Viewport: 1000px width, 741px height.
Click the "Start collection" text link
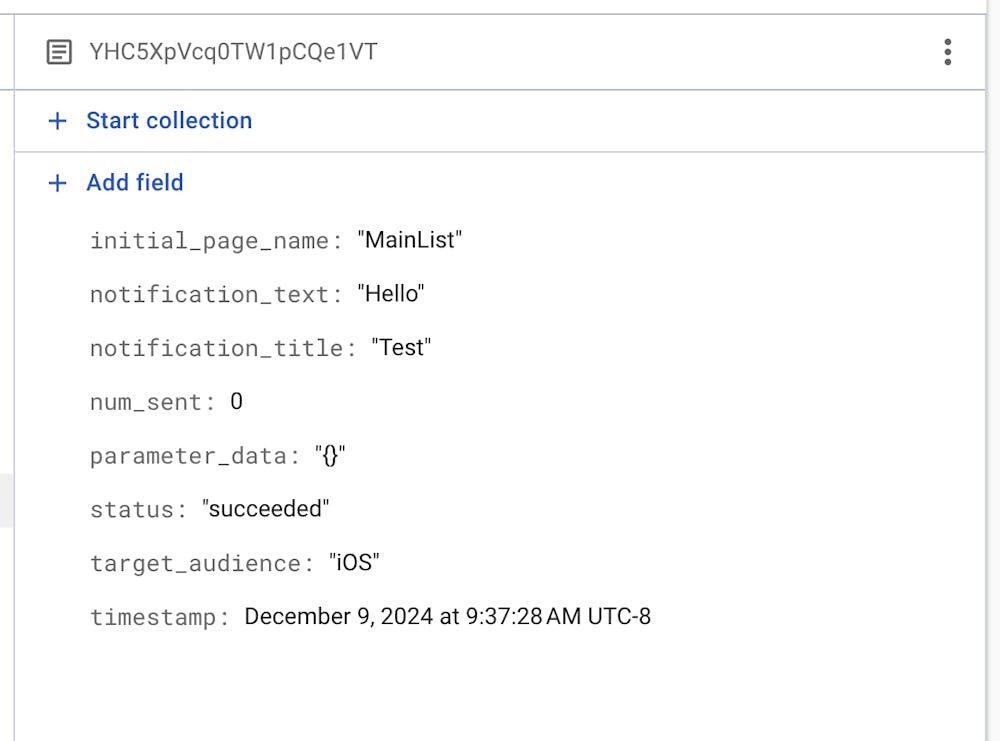coord(169,121)
